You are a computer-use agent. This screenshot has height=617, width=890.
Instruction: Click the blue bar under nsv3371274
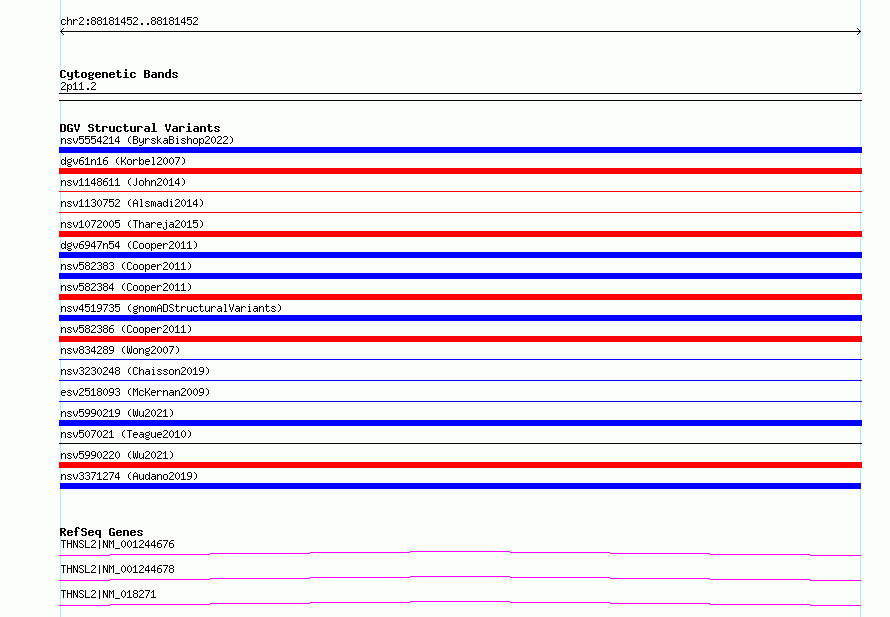(x=460, y=486)
